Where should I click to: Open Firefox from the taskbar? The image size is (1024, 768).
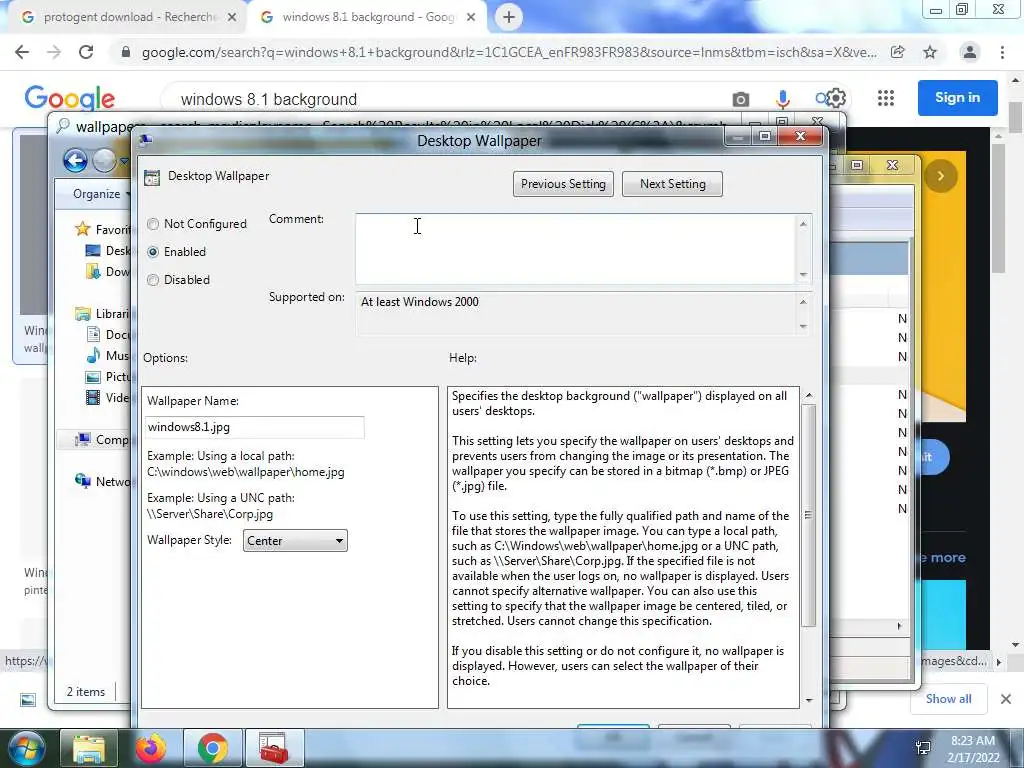point(151,748)
